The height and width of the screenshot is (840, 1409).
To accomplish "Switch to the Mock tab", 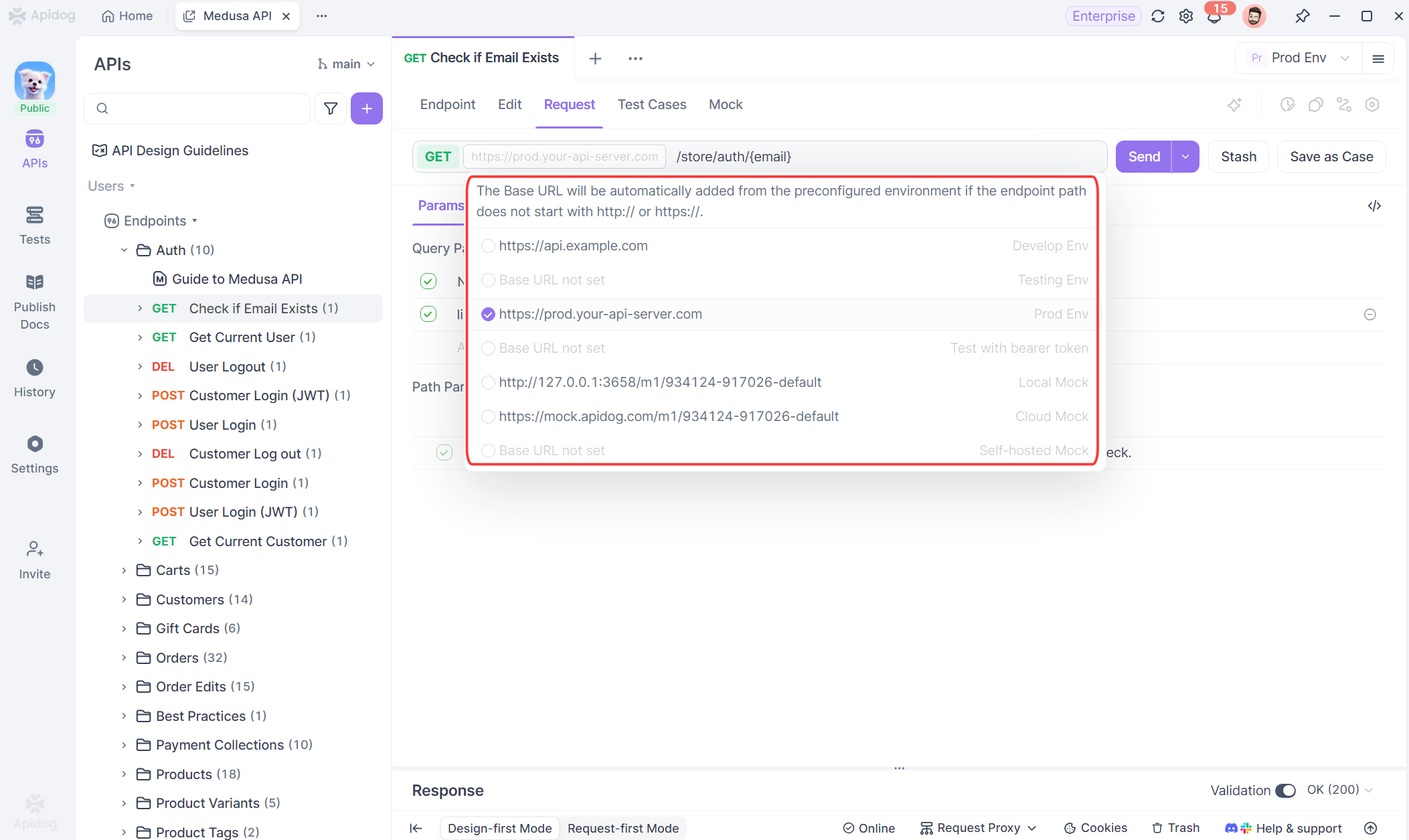I will coord(725,104).
